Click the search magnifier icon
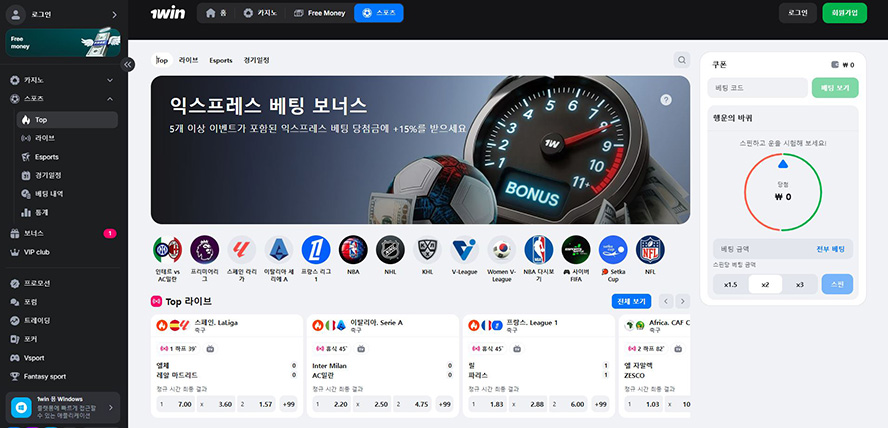Screen dimensions: 888x428 (682, 59)
